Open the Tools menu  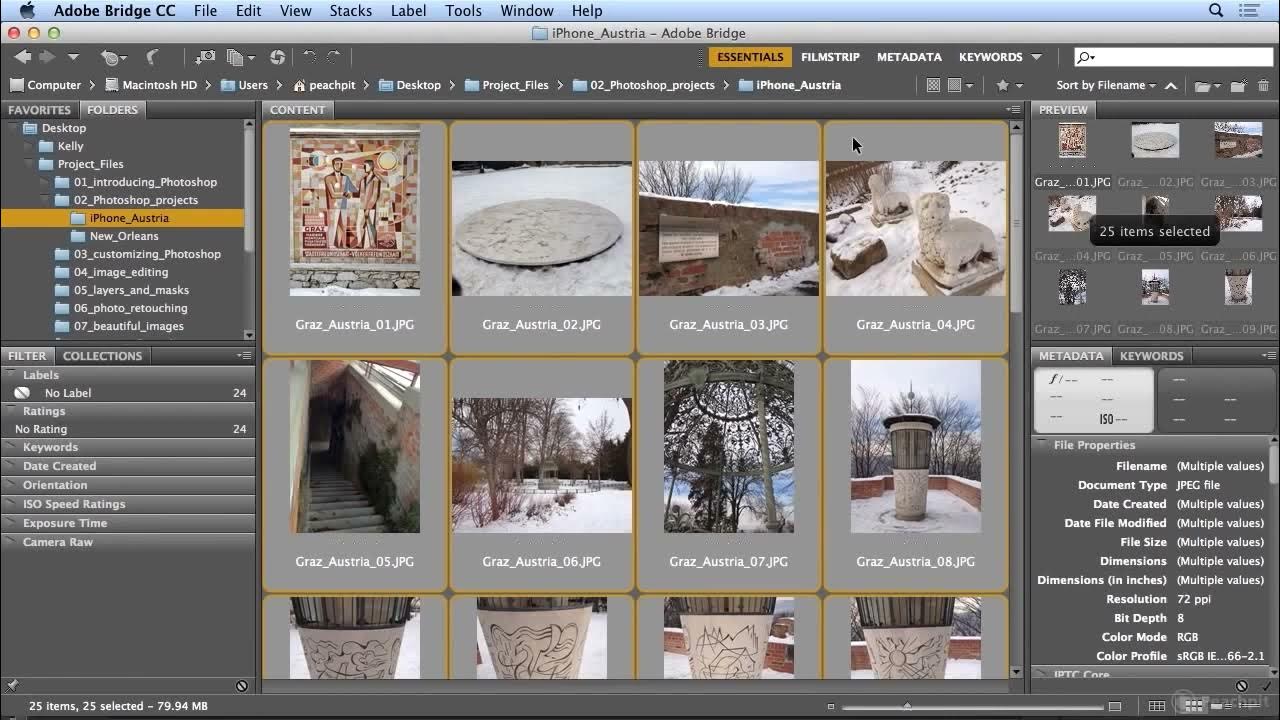click(463, 11)
